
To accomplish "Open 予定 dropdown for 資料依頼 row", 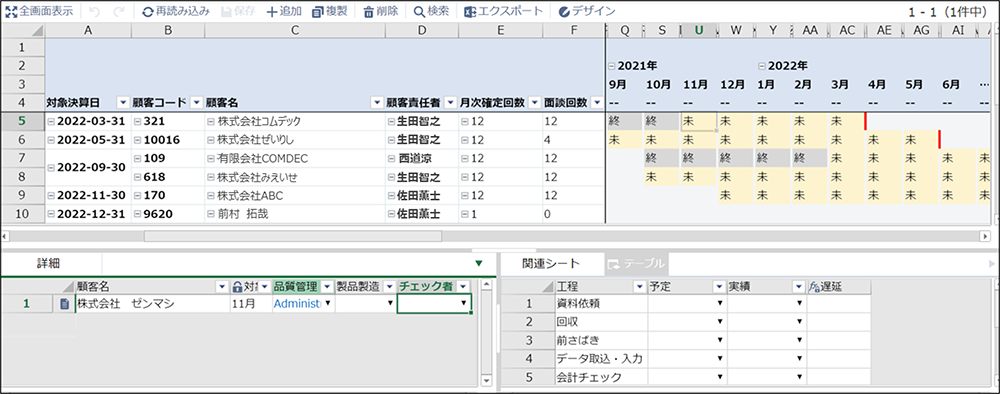I will 719,304.
